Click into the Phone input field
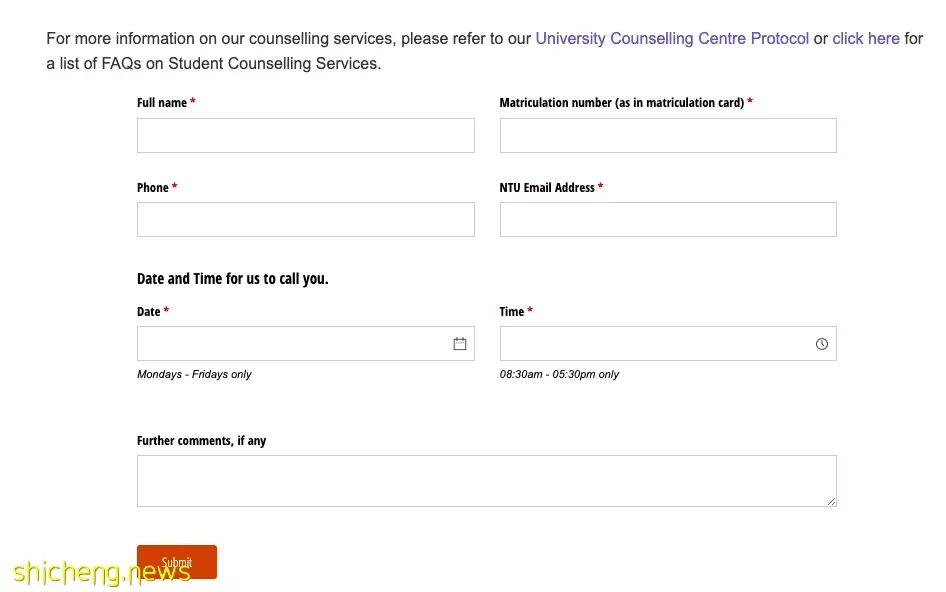Viewport: 946px width, 592px height. pos(306,219)
